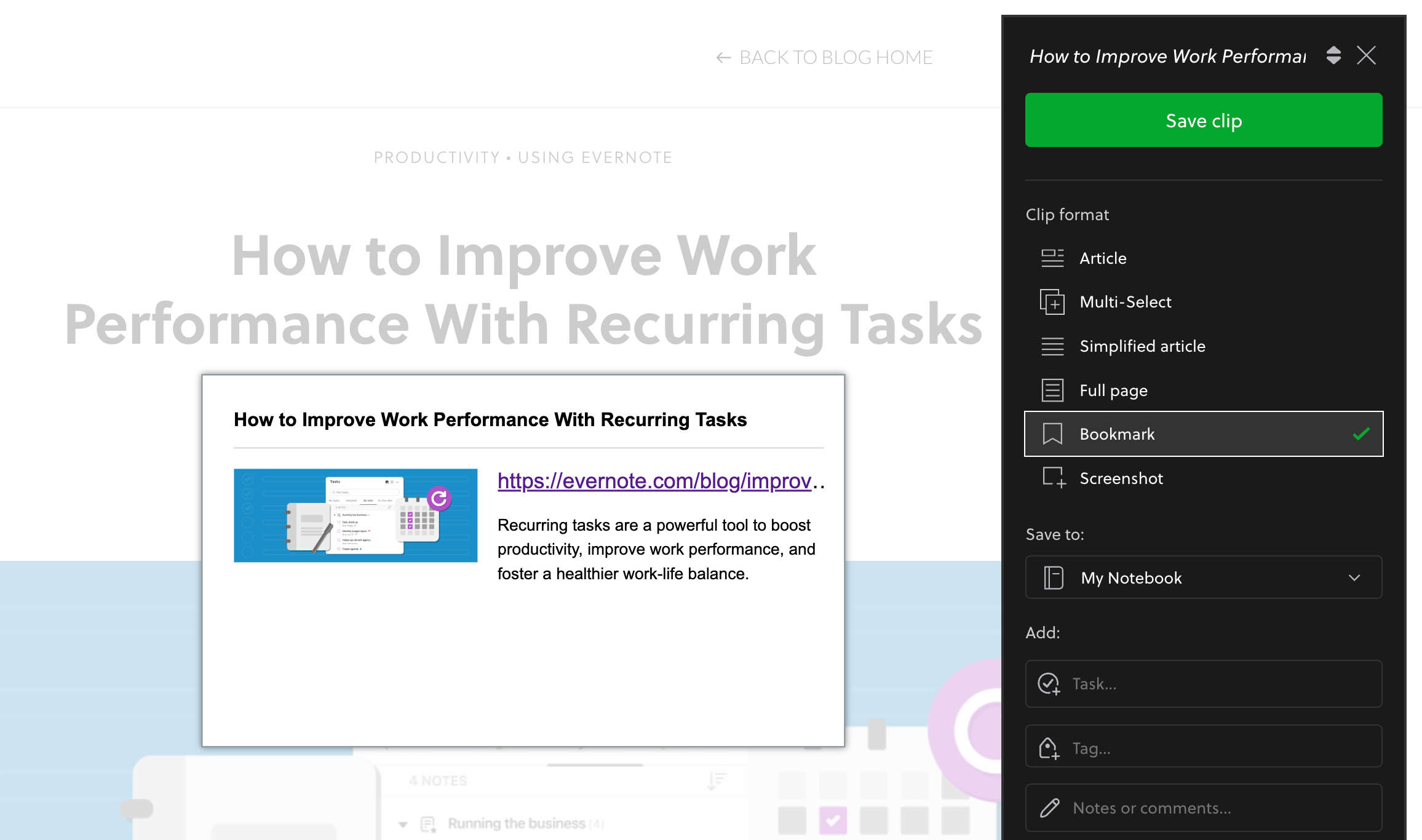Click the Full page format icon
The image size is (1422, 840).
pos(1052,390)
